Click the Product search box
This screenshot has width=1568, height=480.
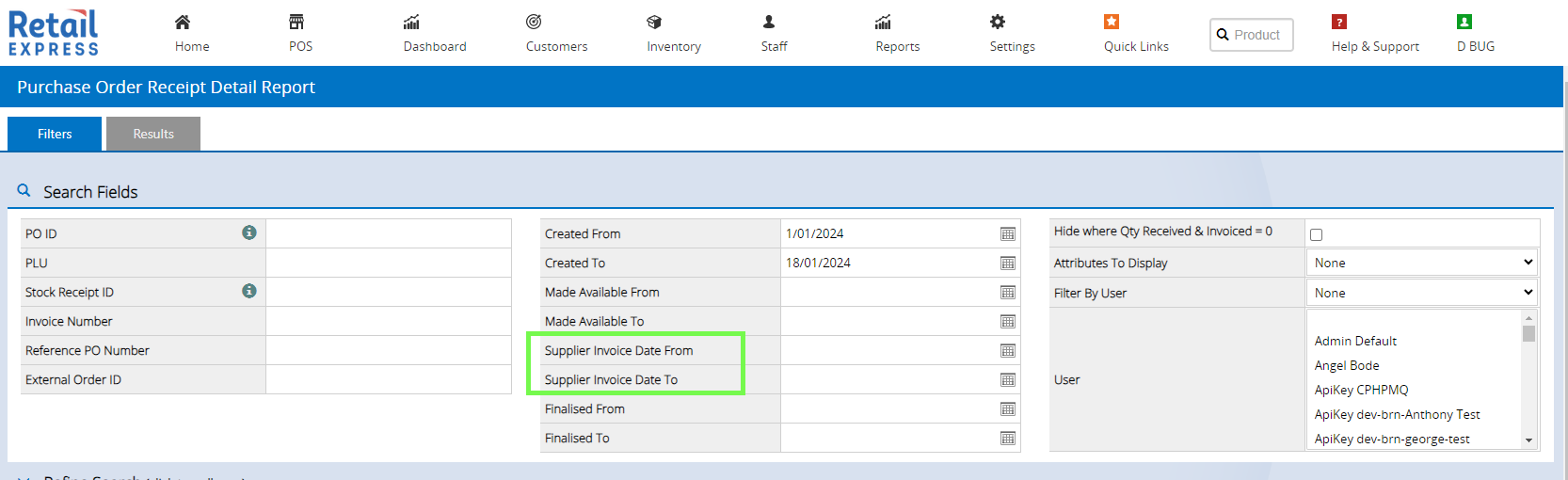tap(1252, 35)
